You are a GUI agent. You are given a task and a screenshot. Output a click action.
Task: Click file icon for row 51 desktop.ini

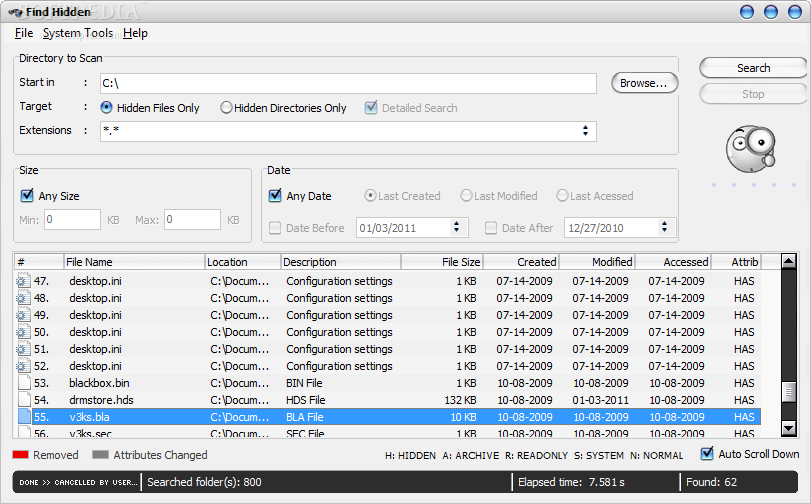click(24, 349)
